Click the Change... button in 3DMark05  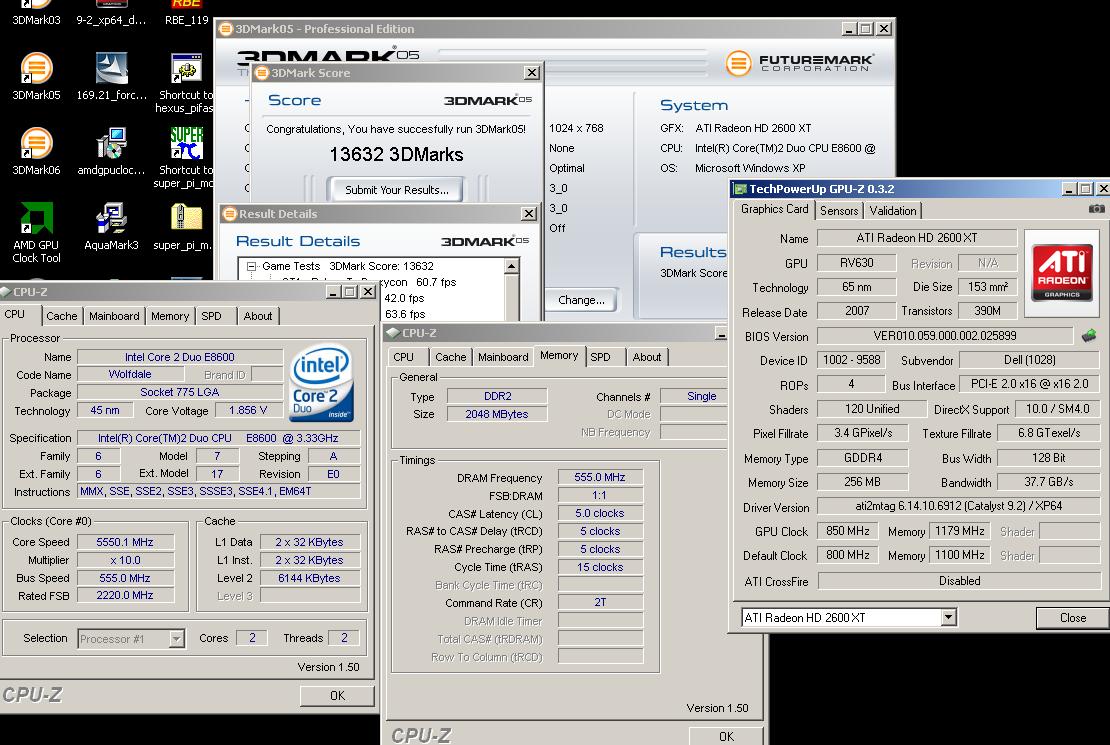pyautogui.click(x=581, y=300)
